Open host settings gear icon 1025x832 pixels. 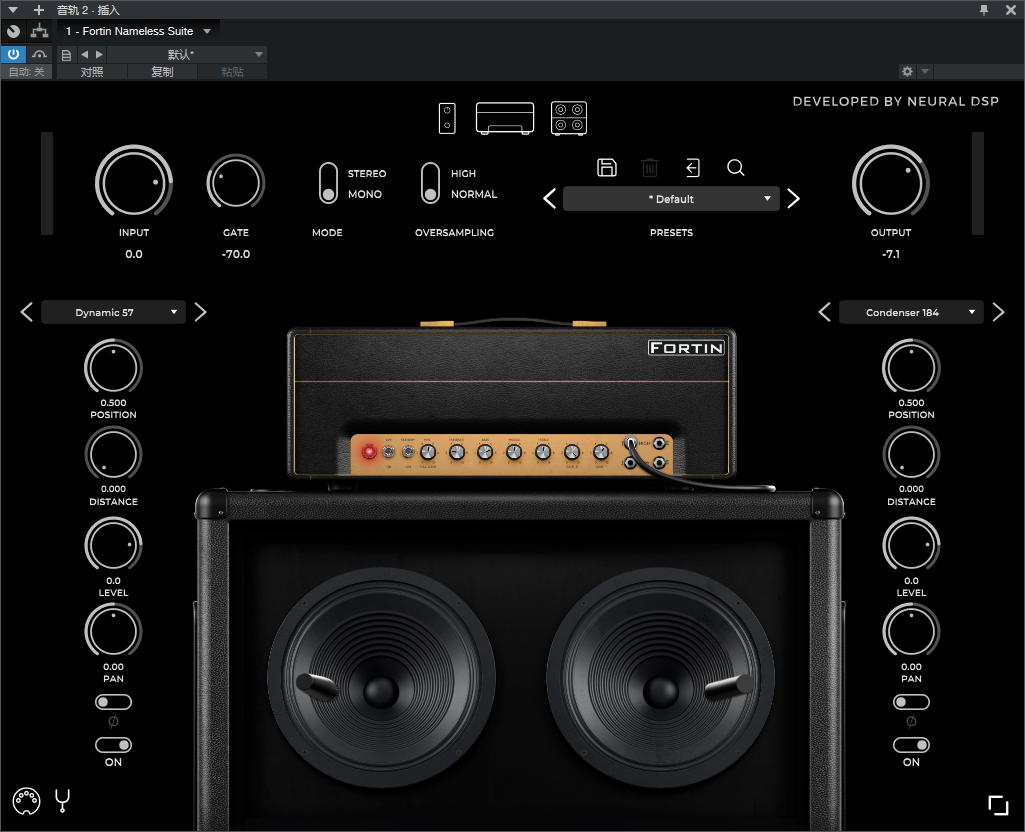907,71
